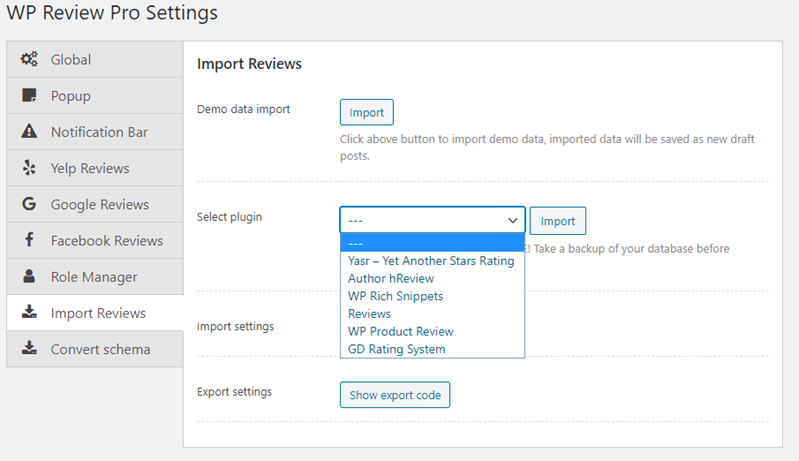
Task: Select the Facebook Reviews tab
Action: [95, 240]
